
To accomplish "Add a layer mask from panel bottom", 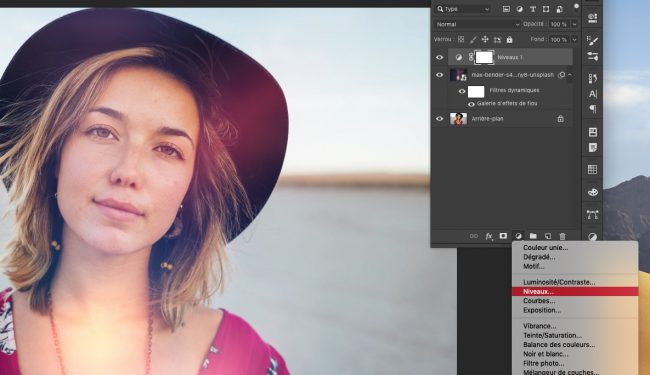I will pos(503,236).
